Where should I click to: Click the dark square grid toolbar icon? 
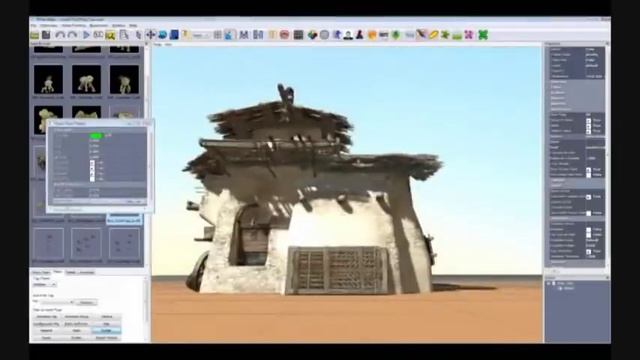pos(298,35)
